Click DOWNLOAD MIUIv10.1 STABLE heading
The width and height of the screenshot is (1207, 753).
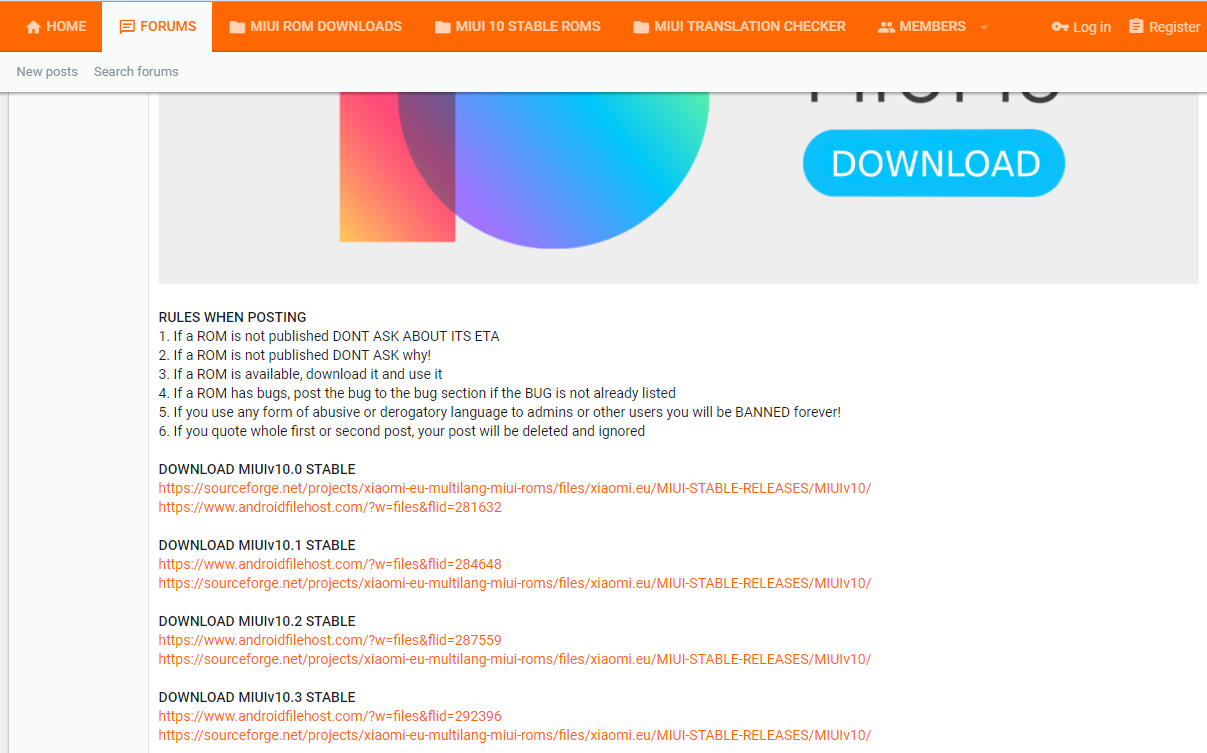pos(257,545)
